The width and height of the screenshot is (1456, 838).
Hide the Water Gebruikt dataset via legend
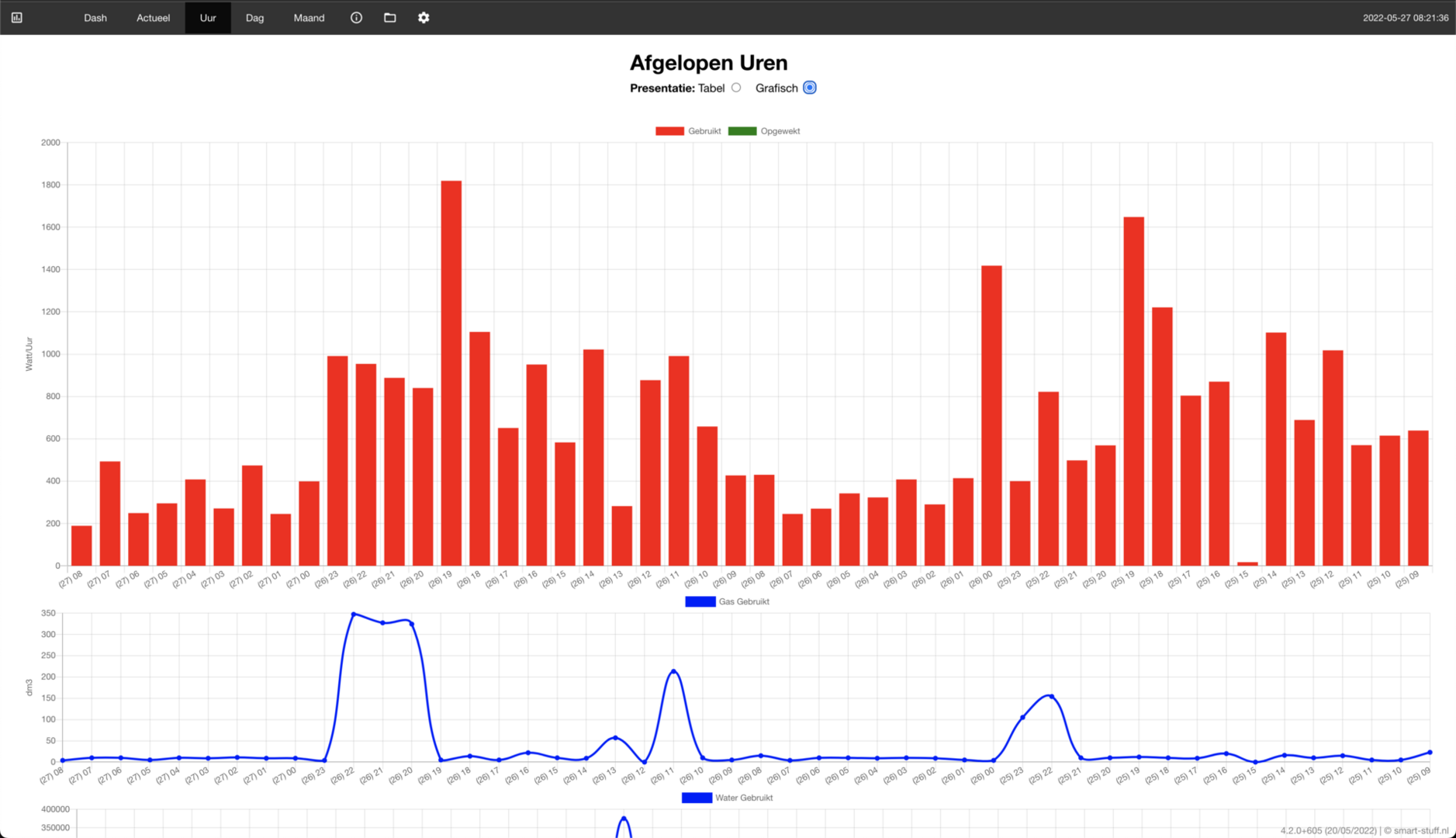pos(697,798)
